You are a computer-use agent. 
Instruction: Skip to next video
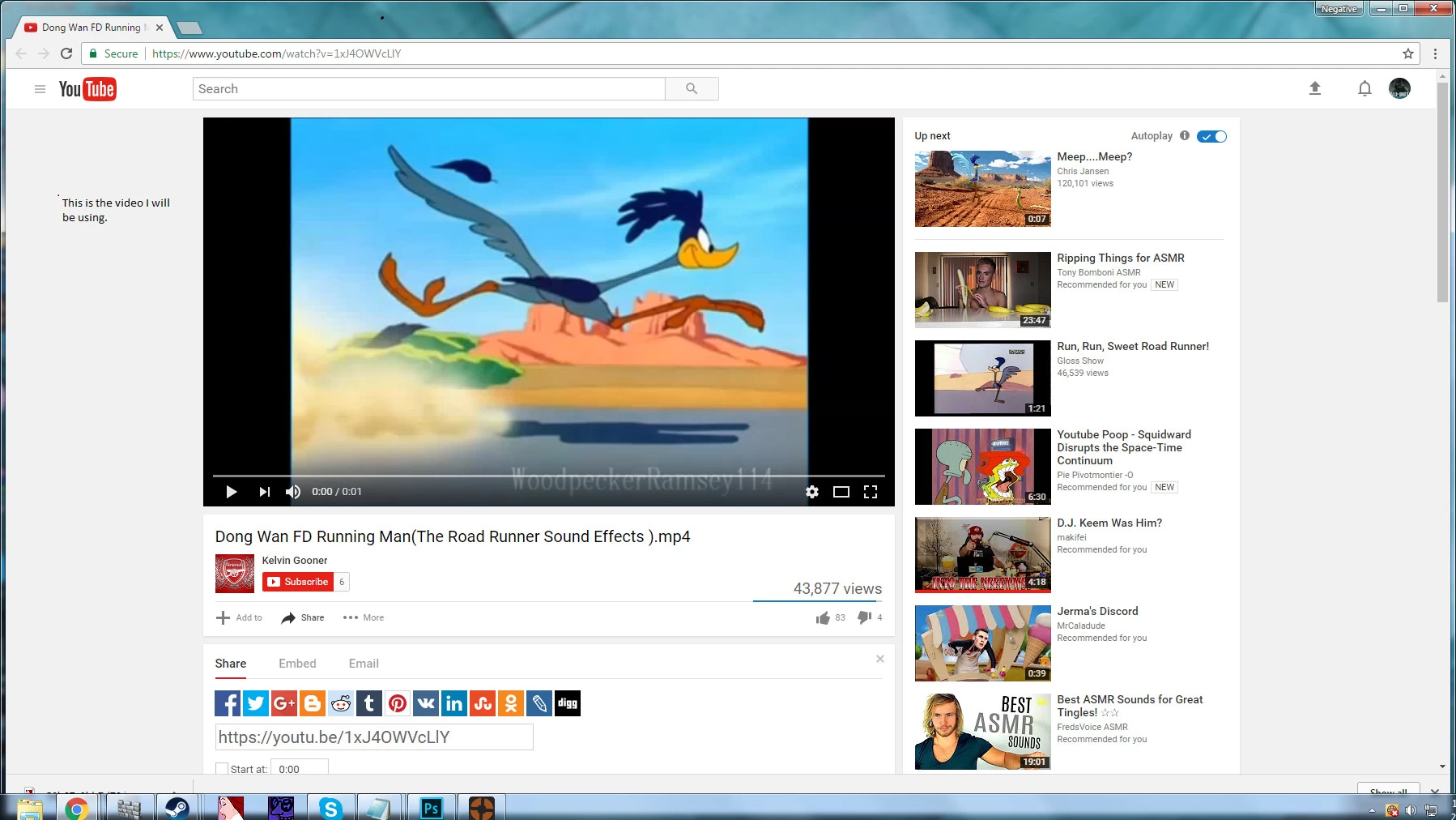(264, 492)
